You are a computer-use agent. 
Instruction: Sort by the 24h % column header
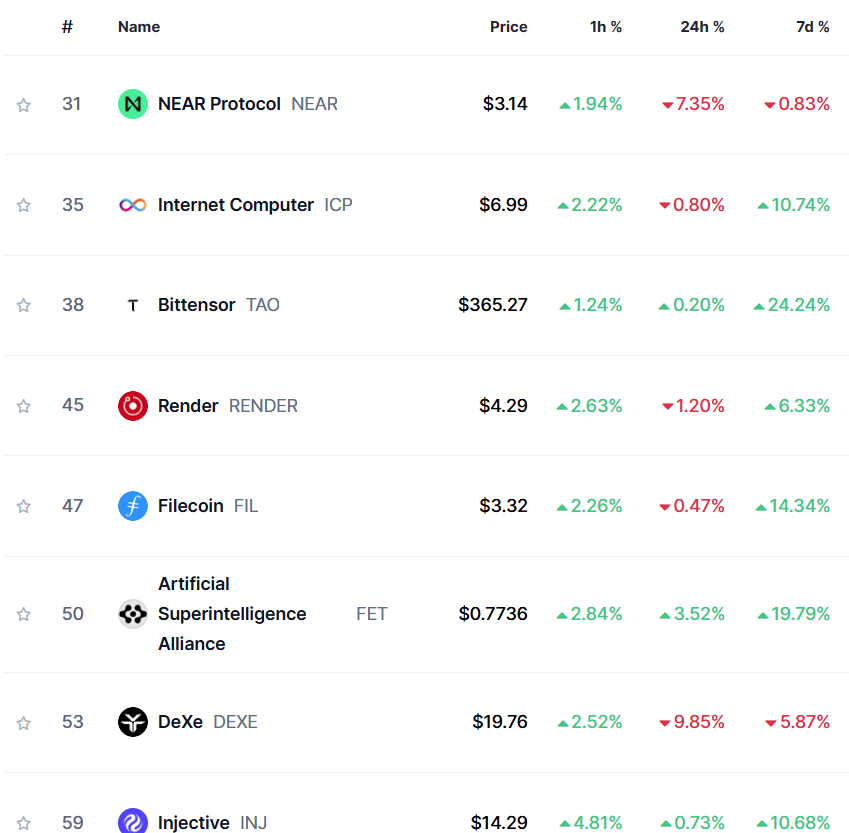pyautogui.click(x=702, y=27)
